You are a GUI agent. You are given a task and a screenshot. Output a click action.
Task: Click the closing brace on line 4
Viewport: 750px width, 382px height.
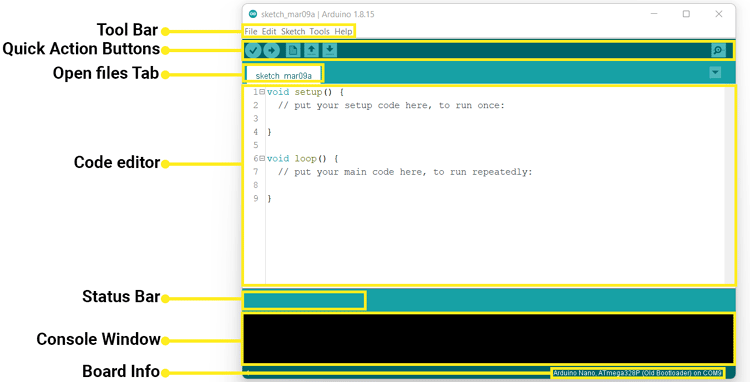(269, 132)
